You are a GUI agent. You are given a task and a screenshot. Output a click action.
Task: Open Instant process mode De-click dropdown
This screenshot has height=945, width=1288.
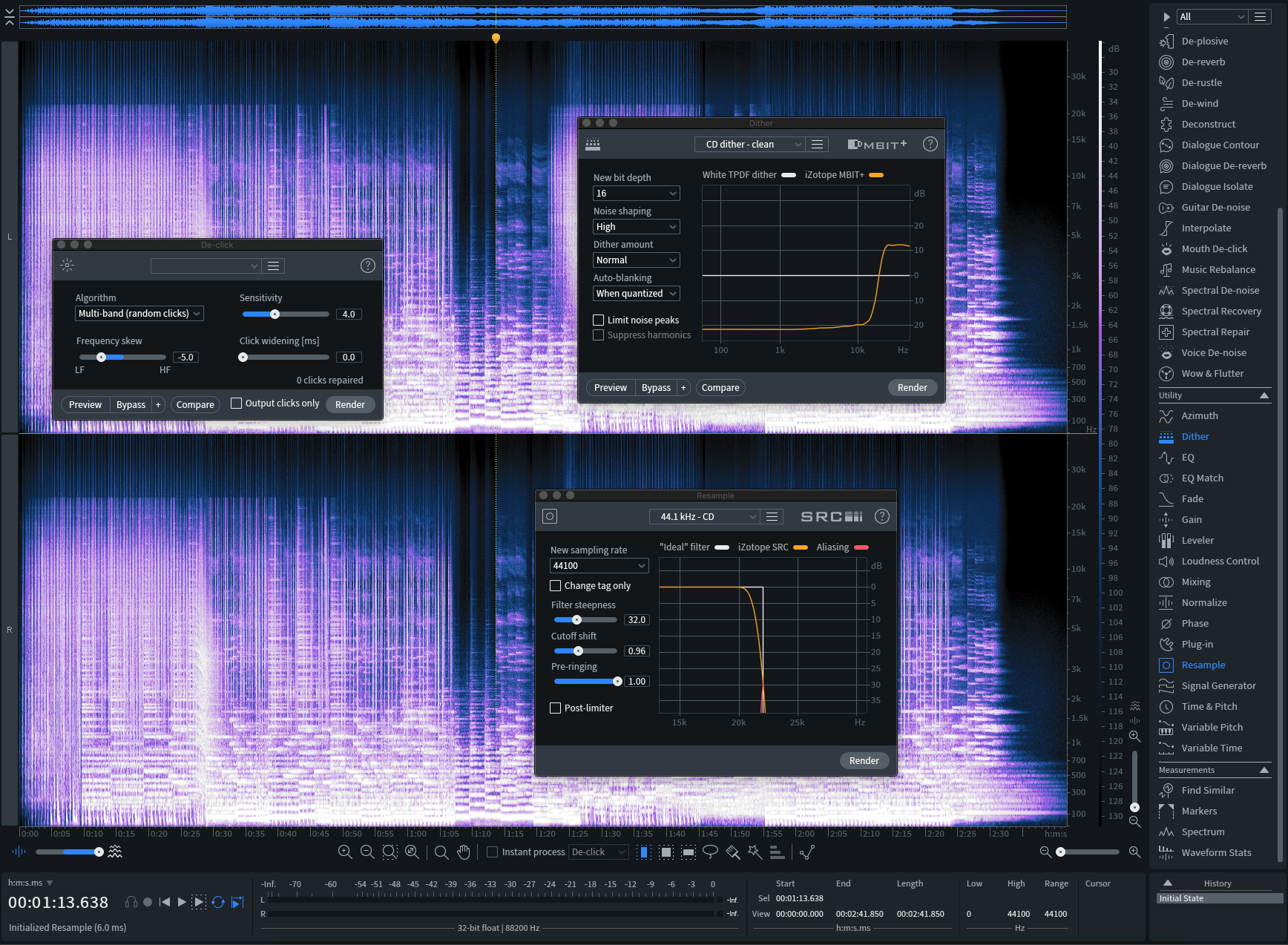[599, 852]
